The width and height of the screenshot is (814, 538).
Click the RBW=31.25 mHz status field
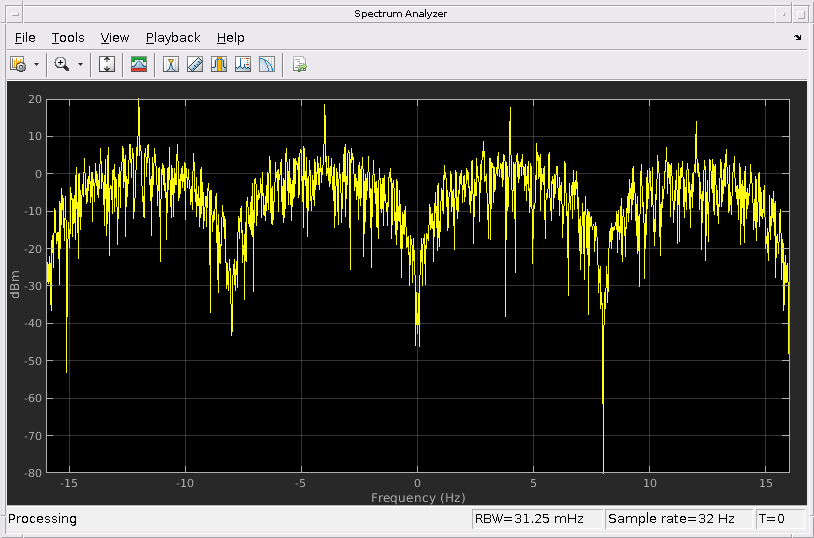click(537, 518)
